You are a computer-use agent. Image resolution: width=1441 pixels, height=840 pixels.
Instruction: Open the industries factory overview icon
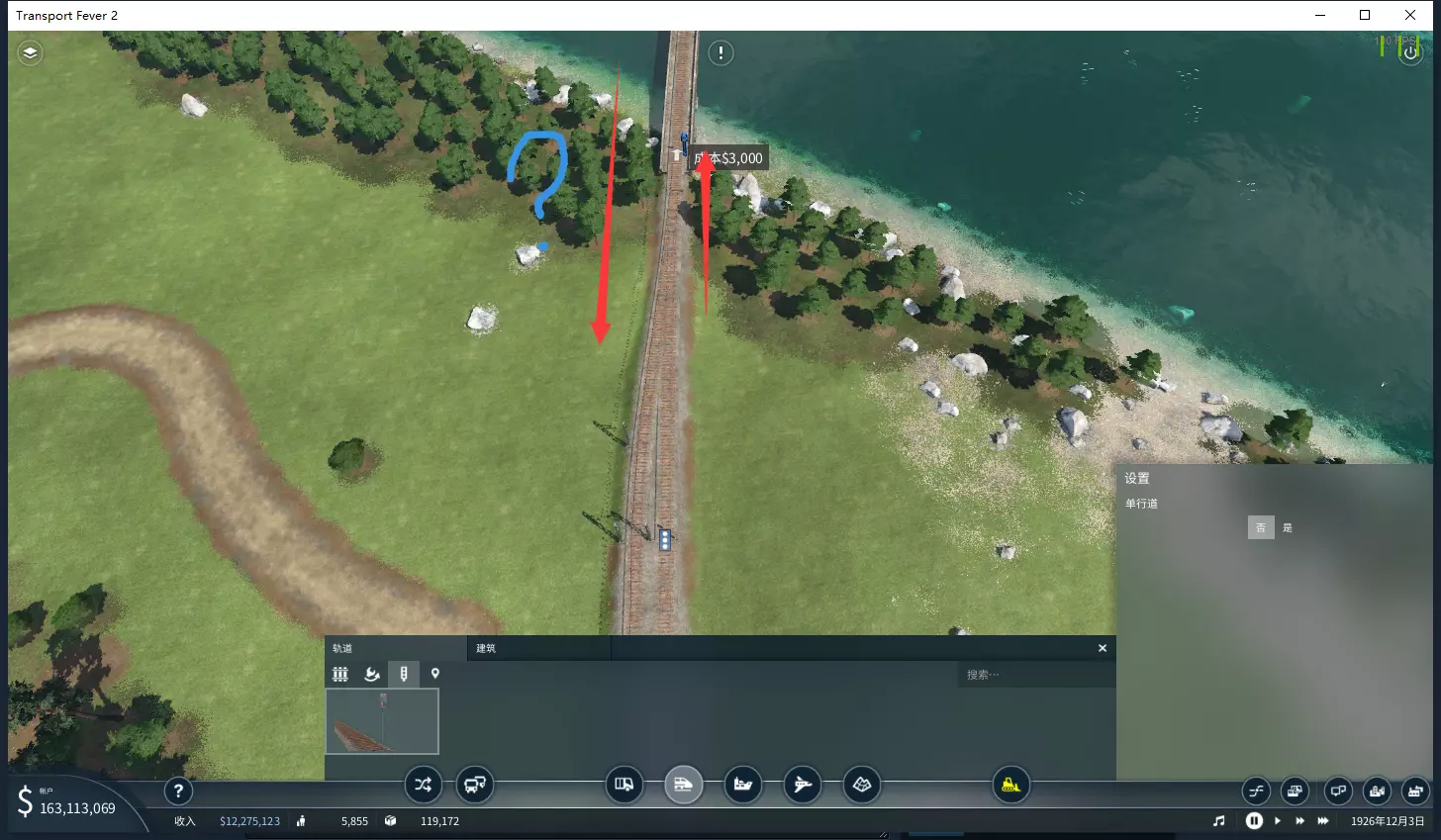pos(1417,791)
